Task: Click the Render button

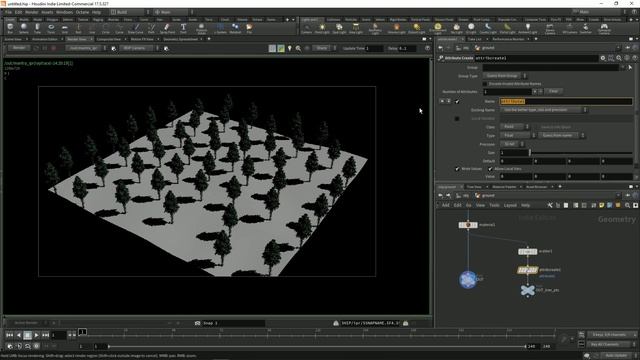Action: point(19,48)
